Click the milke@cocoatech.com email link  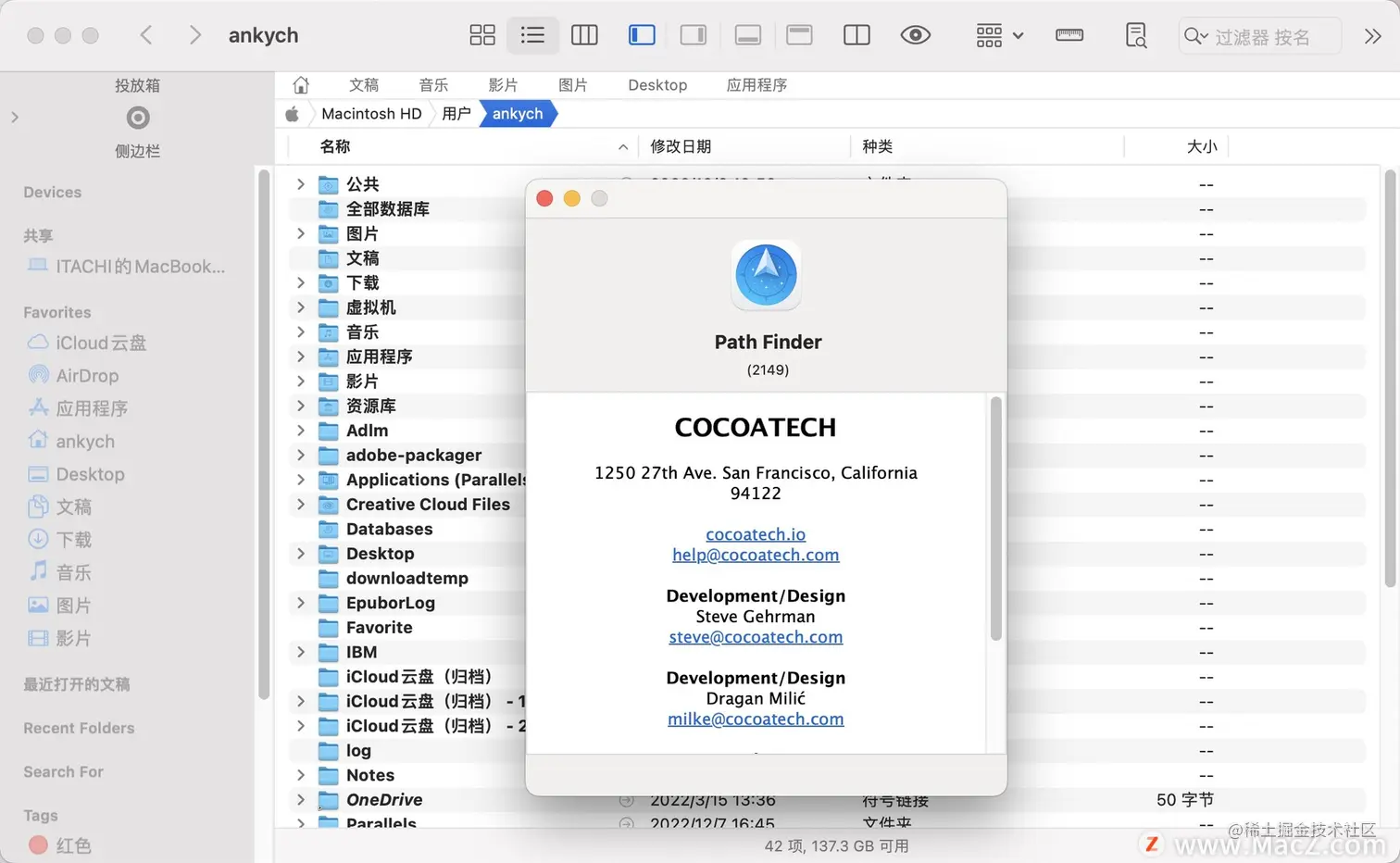pyautogui.click(x=756, y=719)
